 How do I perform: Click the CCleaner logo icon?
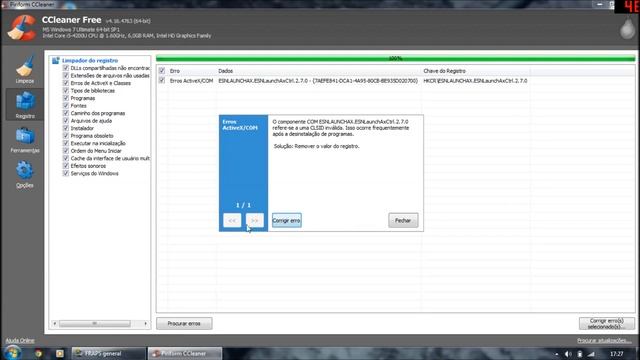pos(22,27)
